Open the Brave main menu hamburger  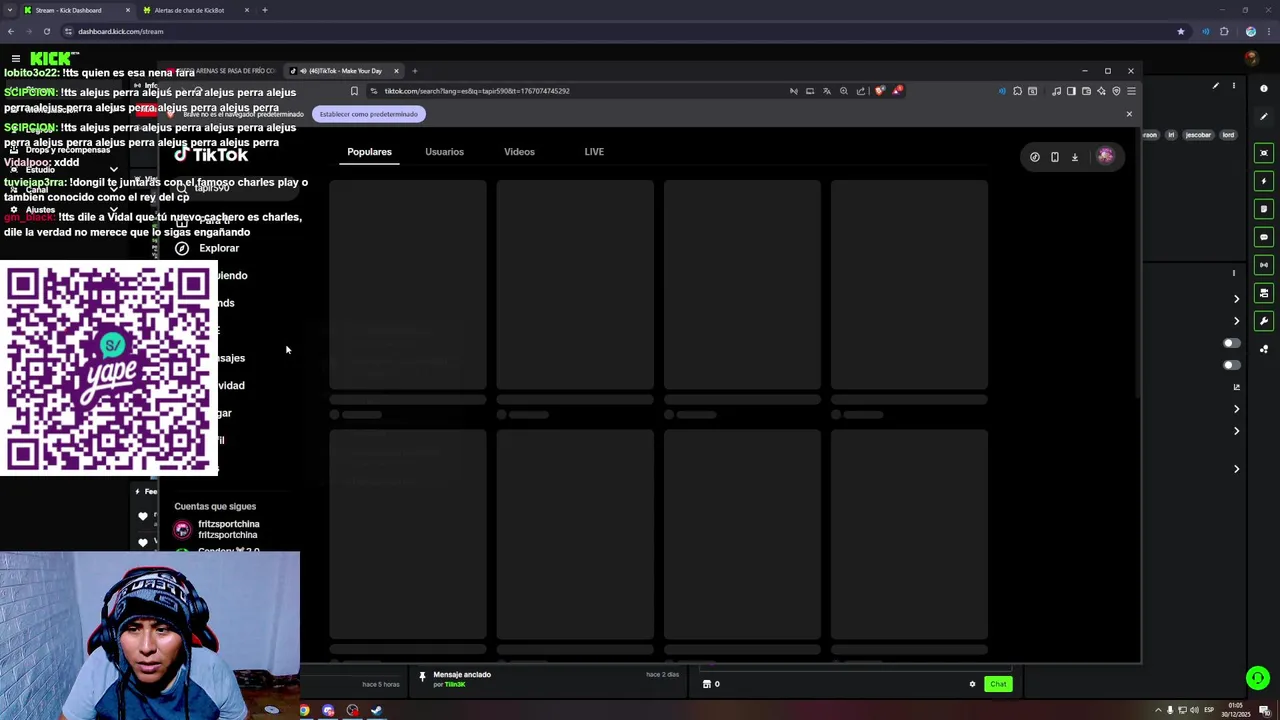[x=1131, y=91]
